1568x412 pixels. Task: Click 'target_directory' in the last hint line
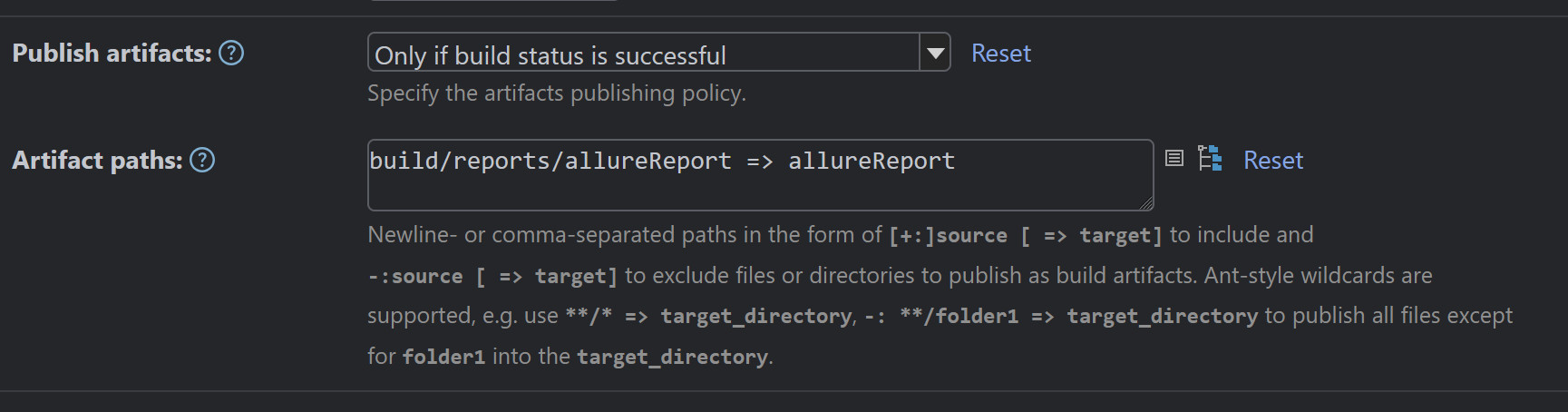pyautogui.click(x=672, y=357)
